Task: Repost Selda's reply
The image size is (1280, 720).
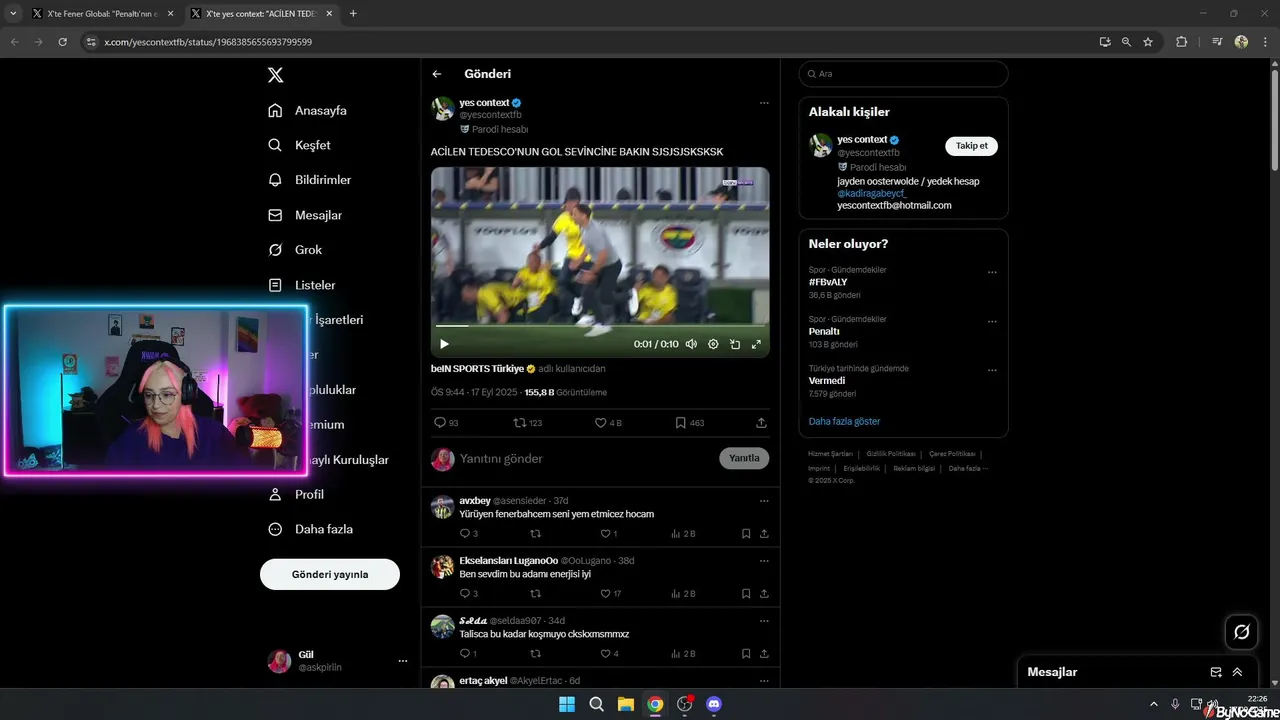Action: [x=535, y=654]
